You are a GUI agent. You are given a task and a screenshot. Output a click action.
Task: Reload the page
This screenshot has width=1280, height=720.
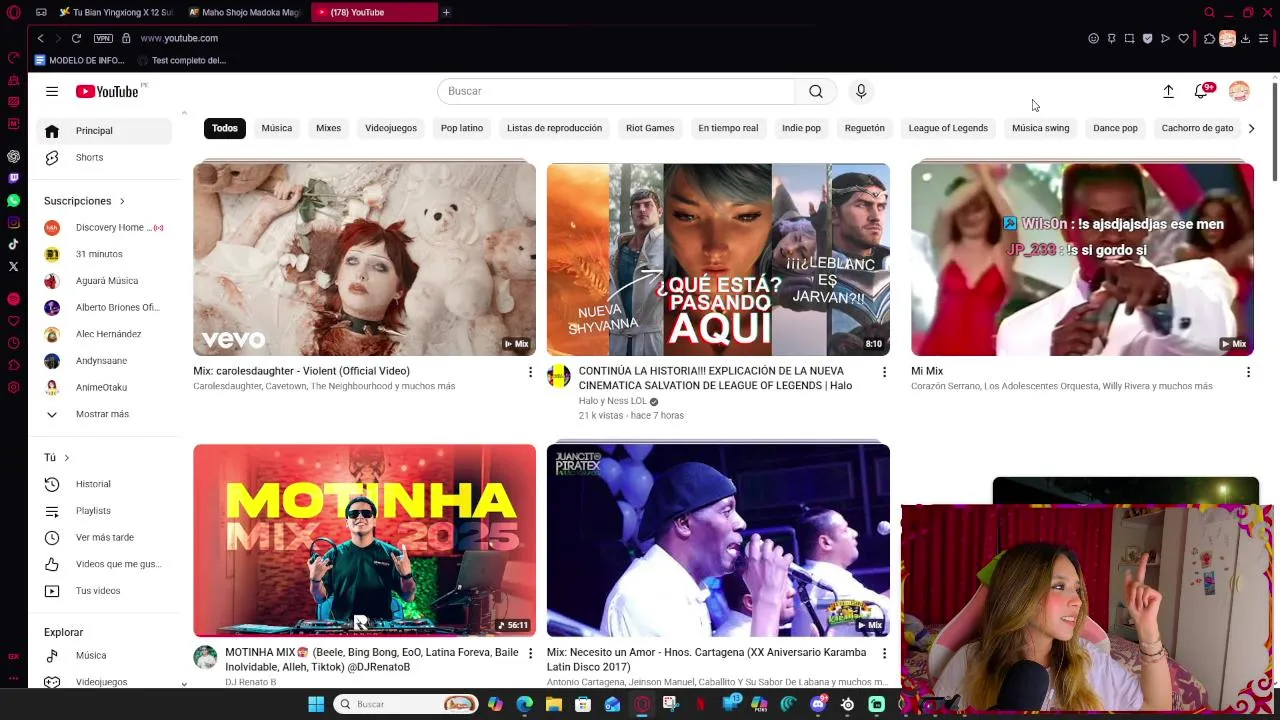click(76, 38)
